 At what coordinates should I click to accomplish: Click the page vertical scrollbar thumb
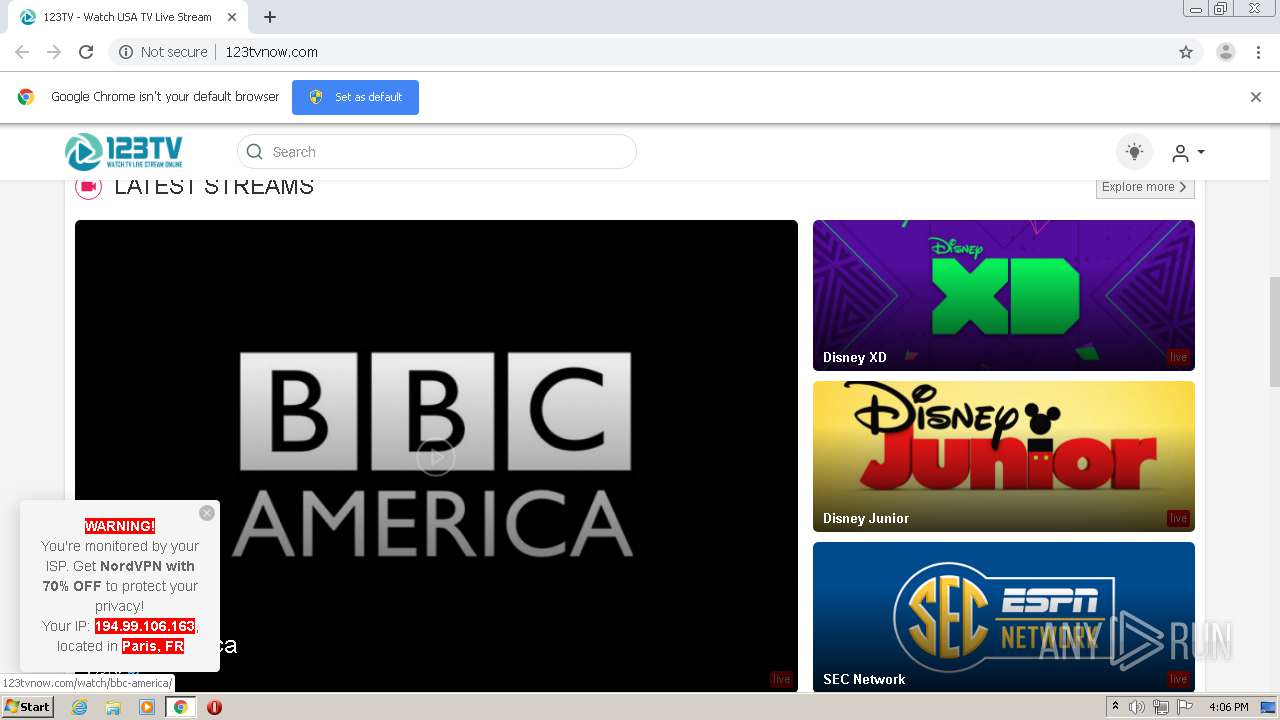click(1274, 332)
